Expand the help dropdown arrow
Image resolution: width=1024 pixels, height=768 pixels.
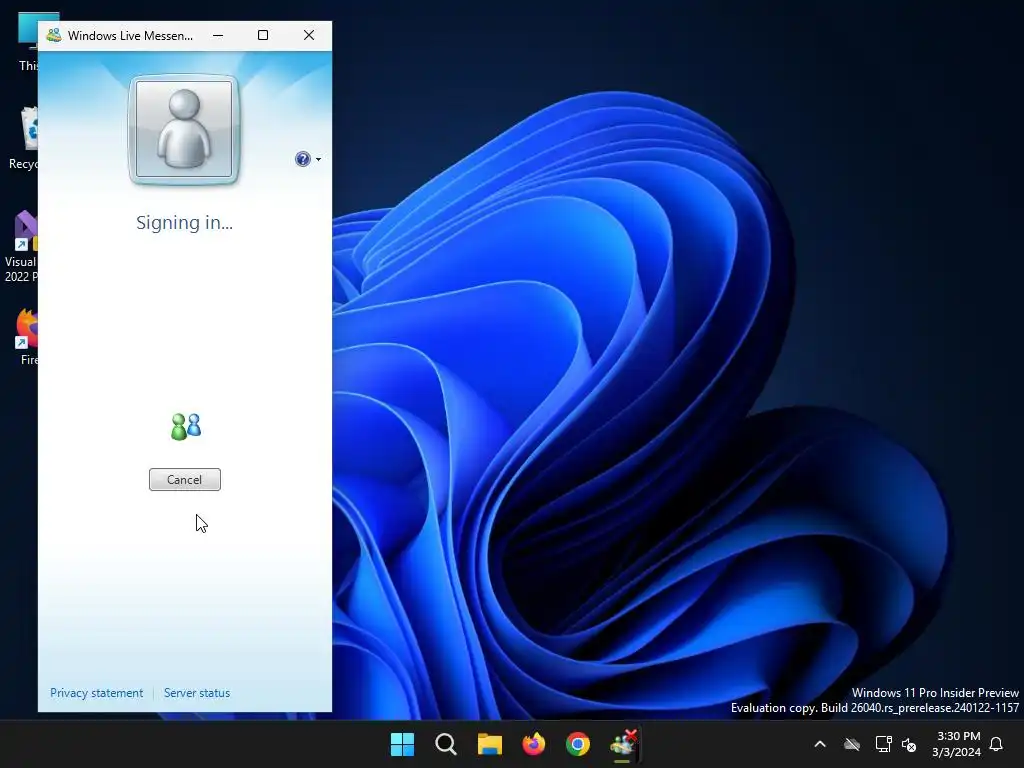(318, 159)
